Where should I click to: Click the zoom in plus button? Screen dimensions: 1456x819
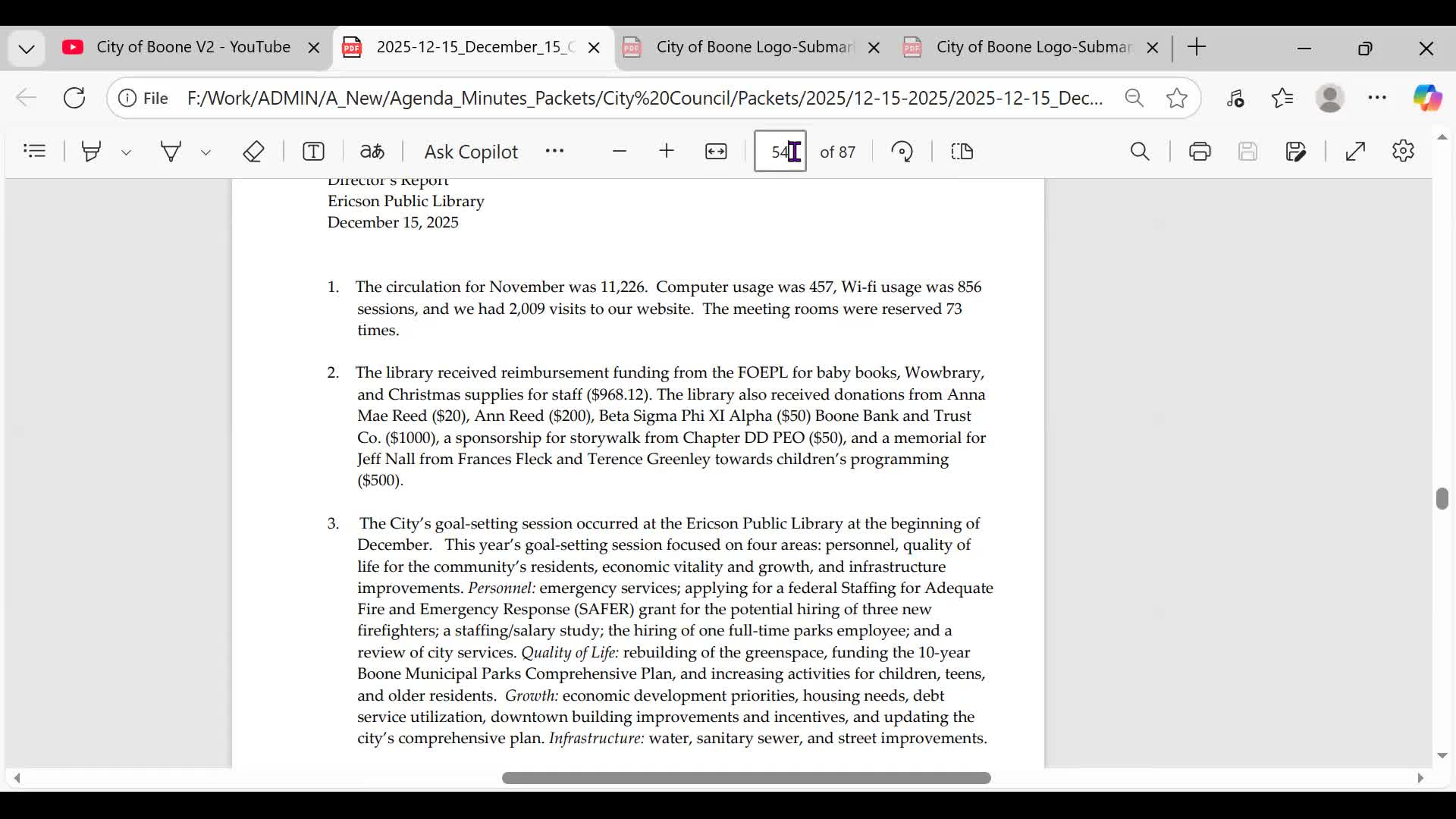(667, 151)
